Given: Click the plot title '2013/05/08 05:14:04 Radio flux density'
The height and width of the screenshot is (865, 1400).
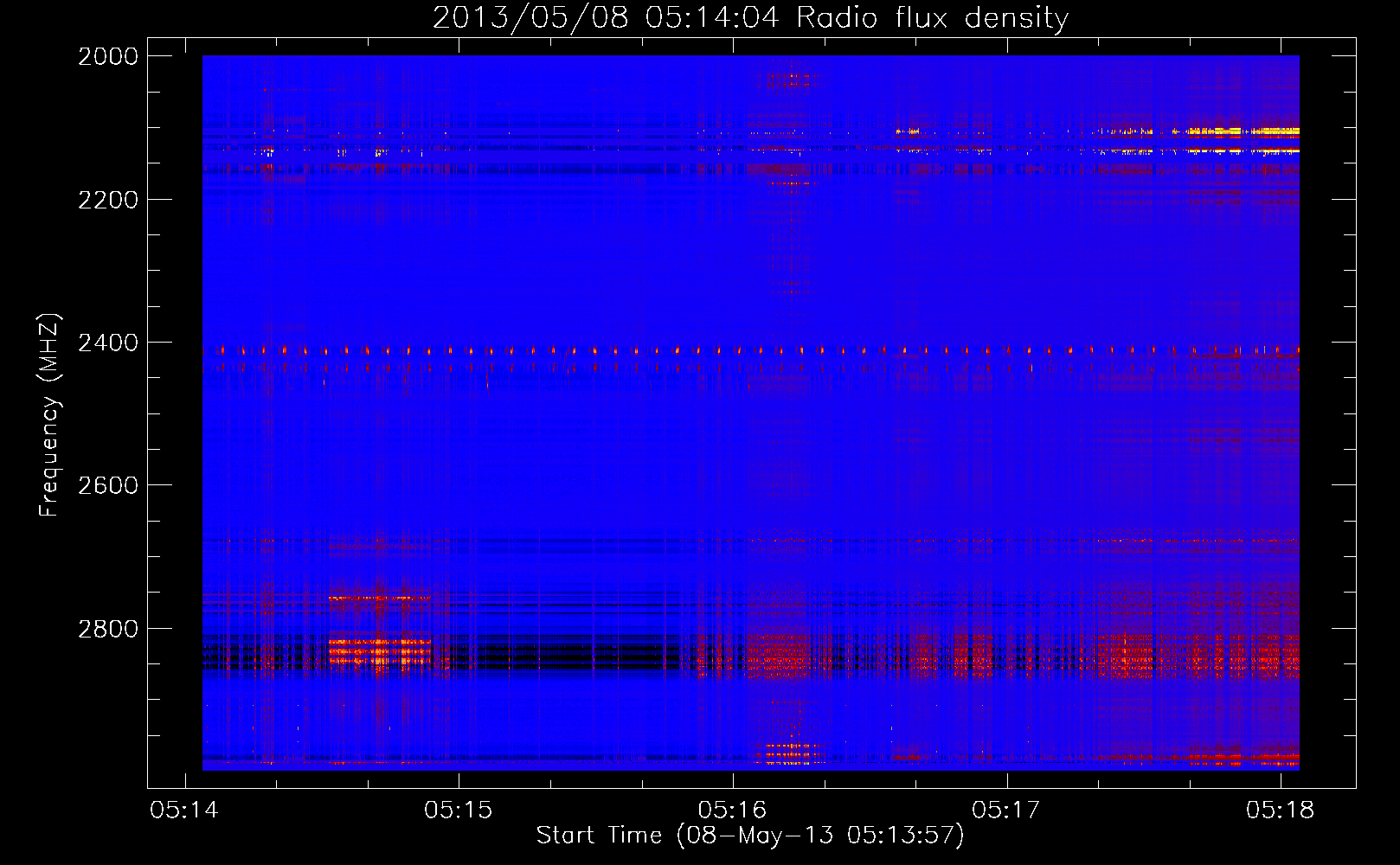Looking at the screenshot, I should click(x=750, y=17).
